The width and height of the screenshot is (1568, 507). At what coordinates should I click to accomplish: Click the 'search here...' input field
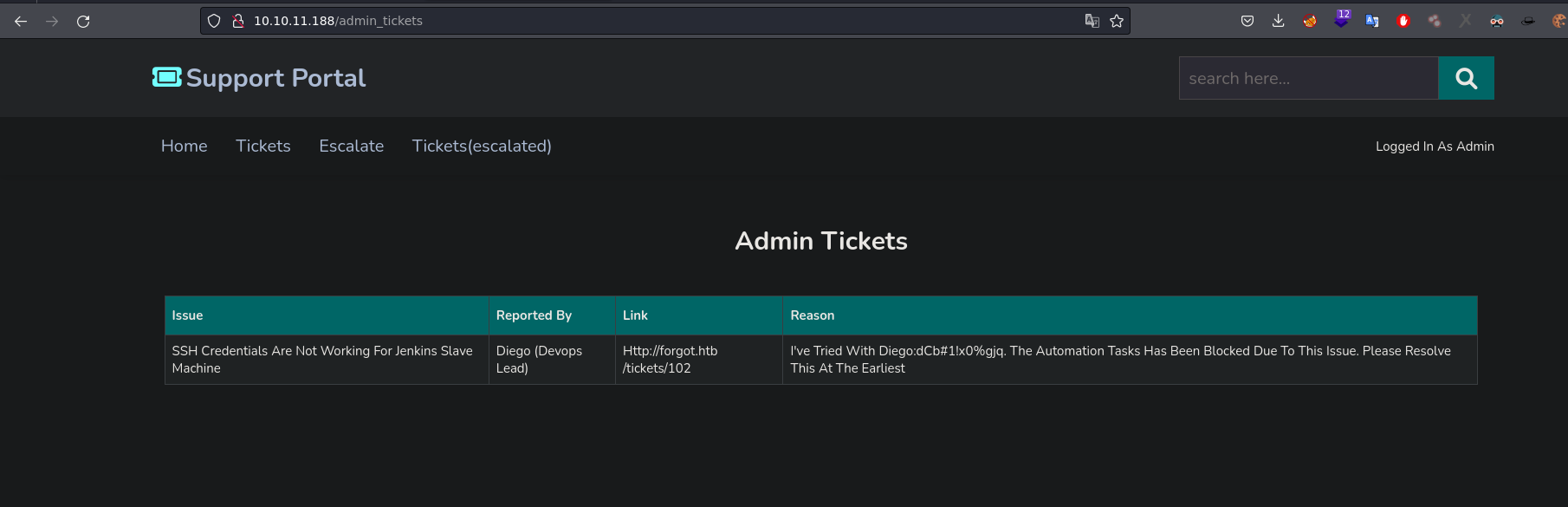[1308, 78]
